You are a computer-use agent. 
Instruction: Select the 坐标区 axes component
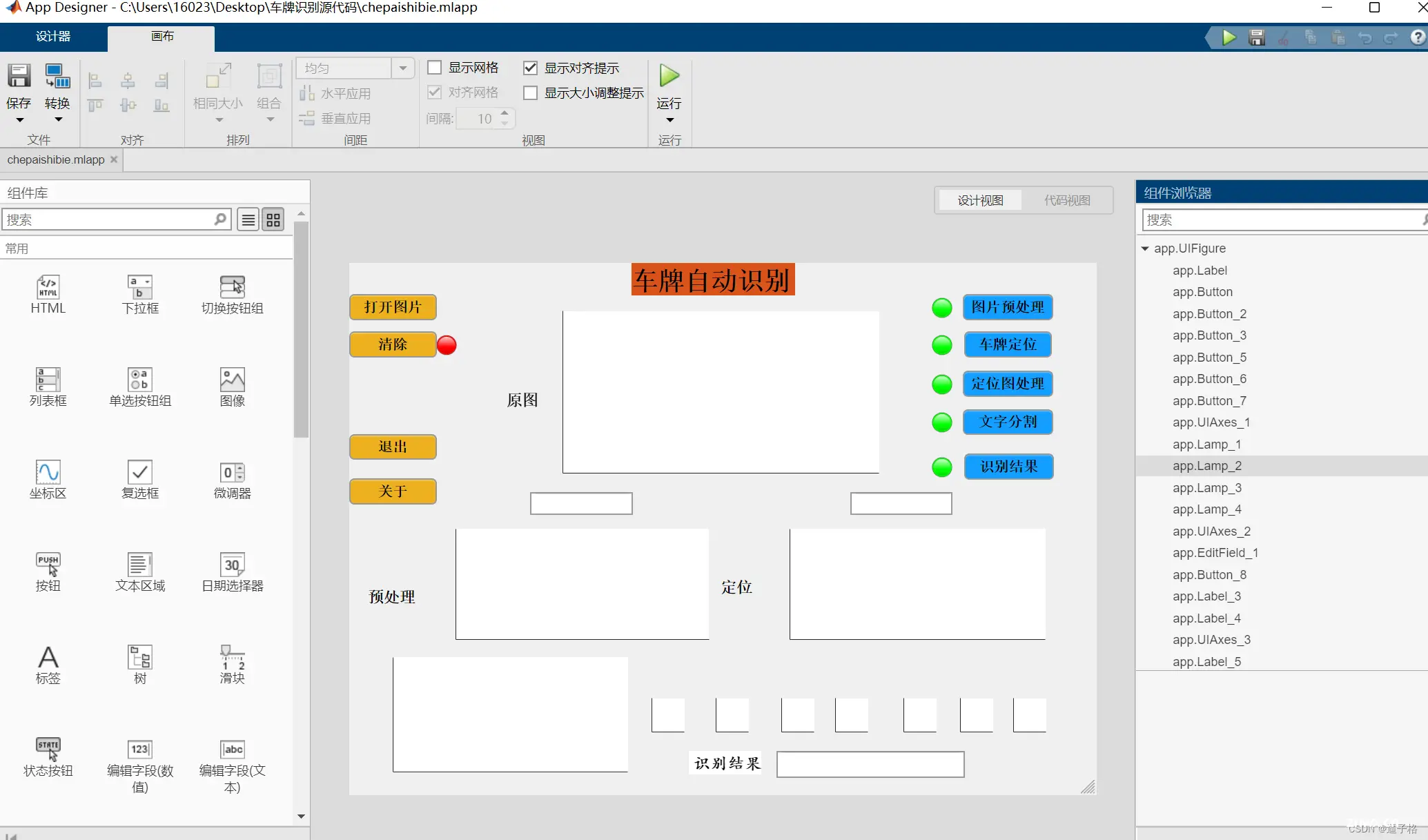tap(48, 480)
